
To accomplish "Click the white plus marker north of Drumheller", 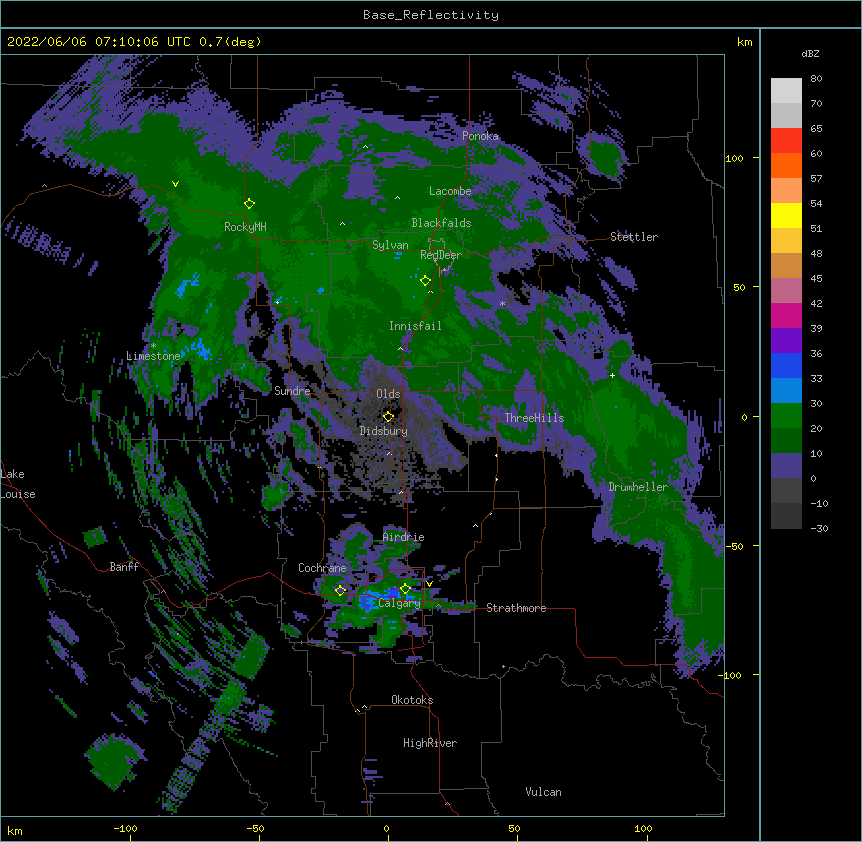I will pyautogui.click(x=612, y=375).
